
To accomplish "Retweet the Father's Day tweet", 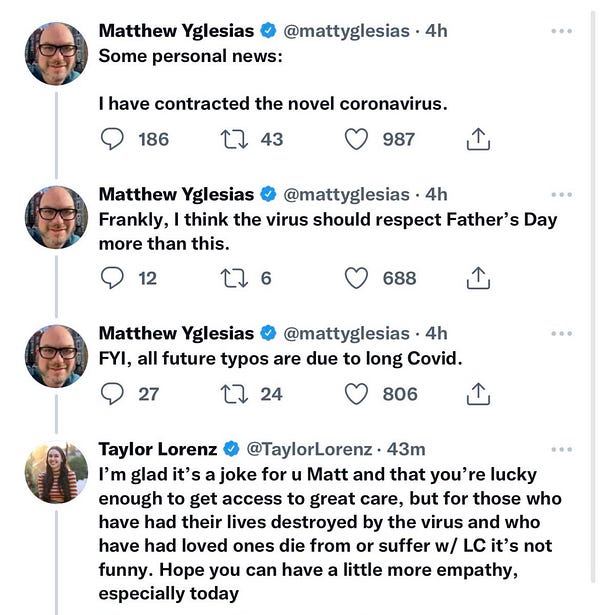I will click(x=233, y=278).
